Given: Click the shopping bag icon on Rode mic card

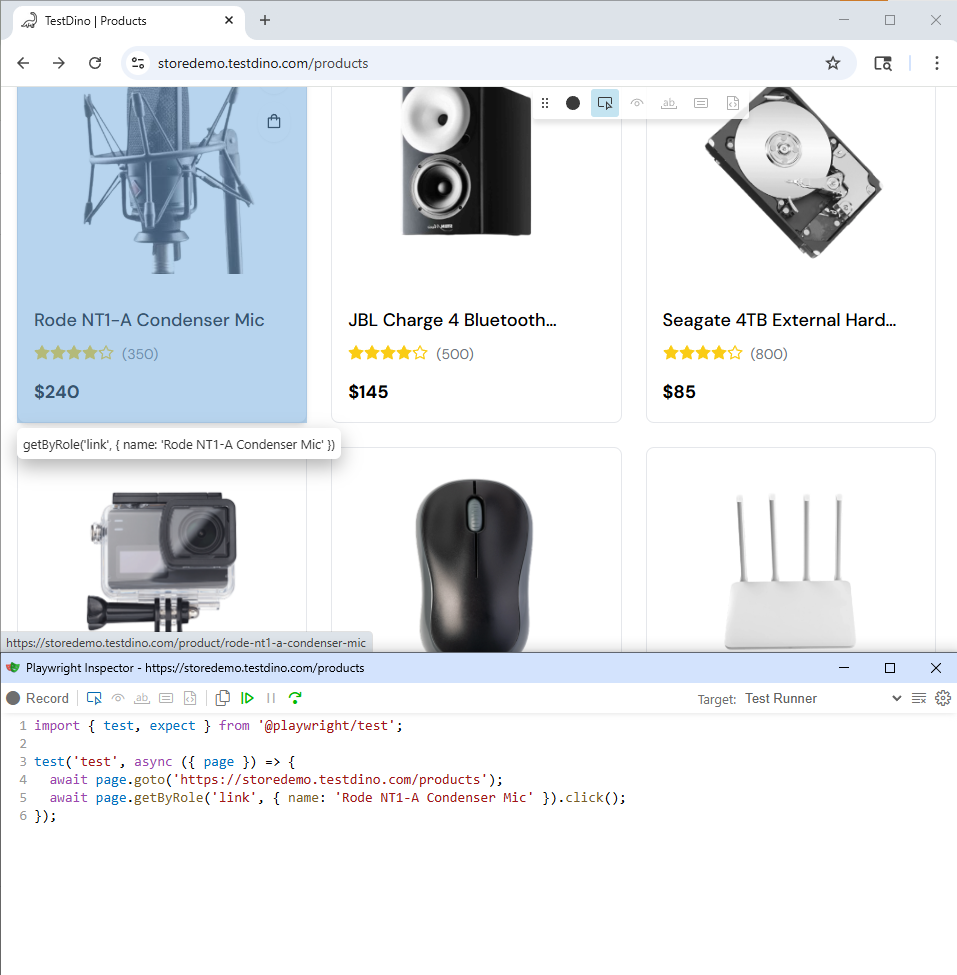Looking at the screenshot, I should click(274, 122).
